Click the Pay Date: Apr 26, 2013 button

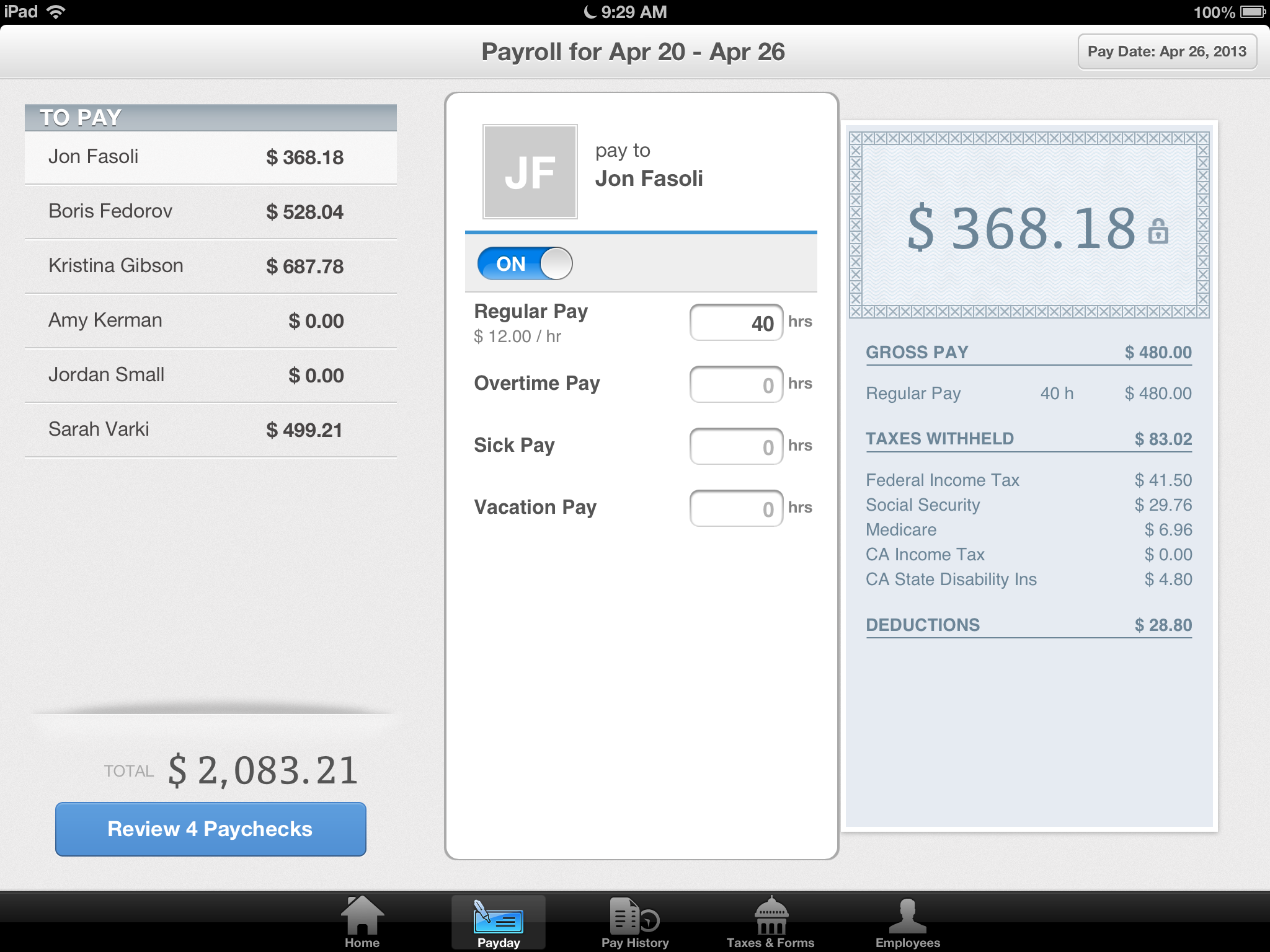pyautogui.click(x=1167, y=51)
